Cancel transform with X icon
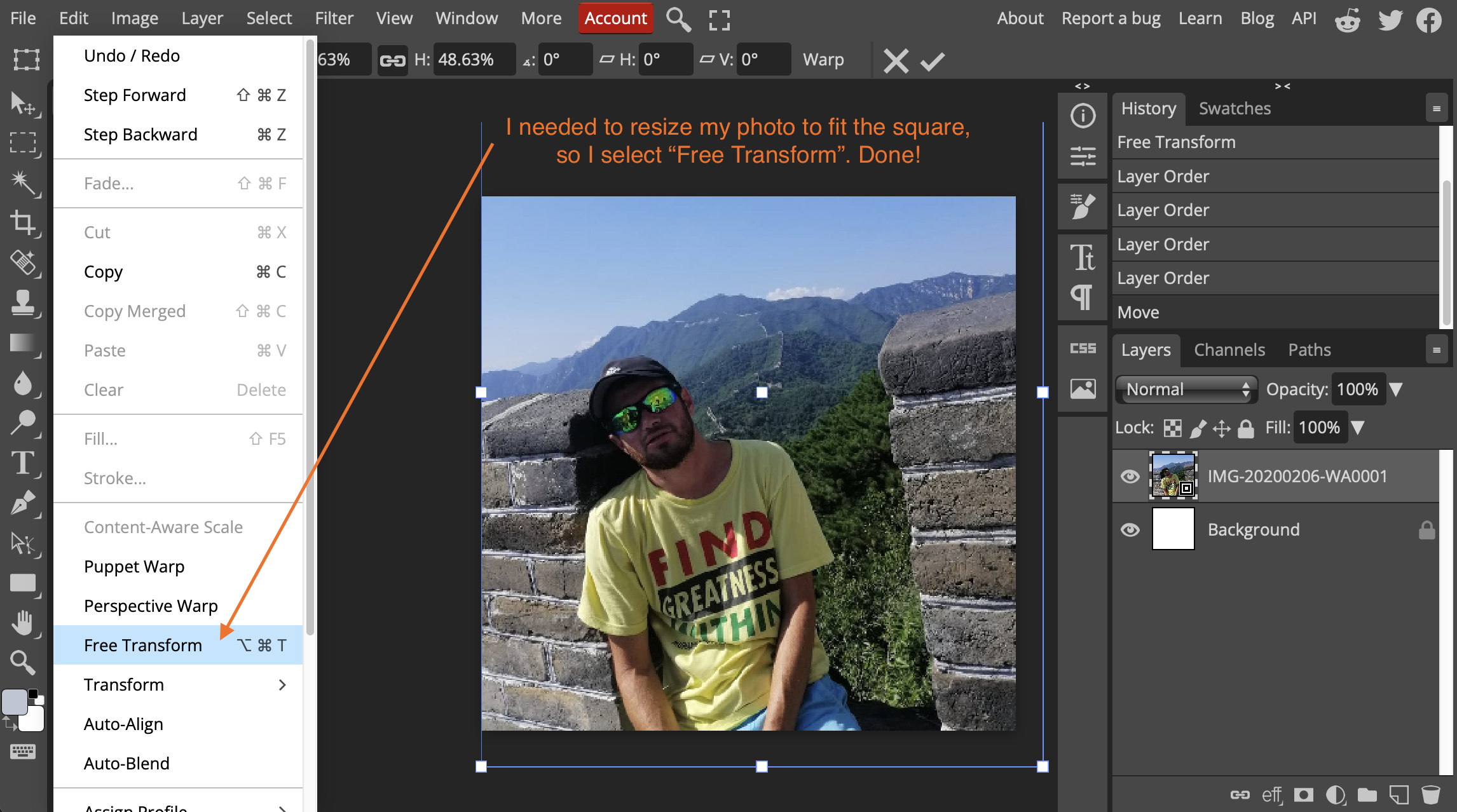Screen dimensions: 1457x812 point(896,61)
